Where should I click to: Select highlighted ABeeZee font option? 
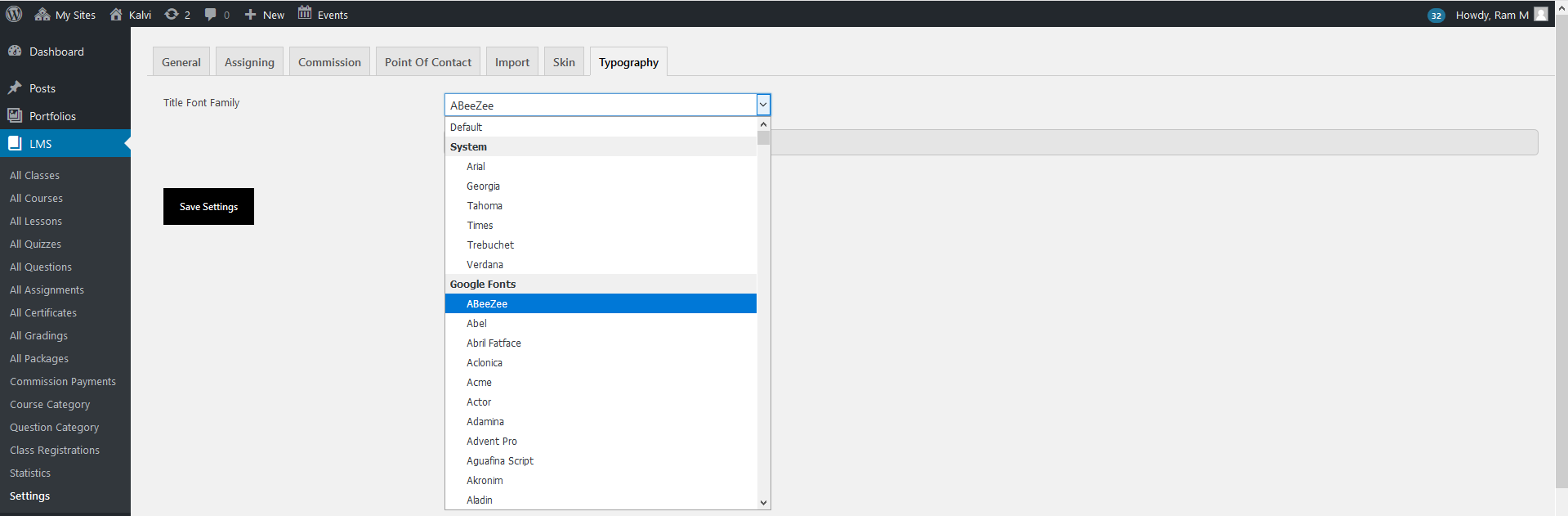point(601,303)
